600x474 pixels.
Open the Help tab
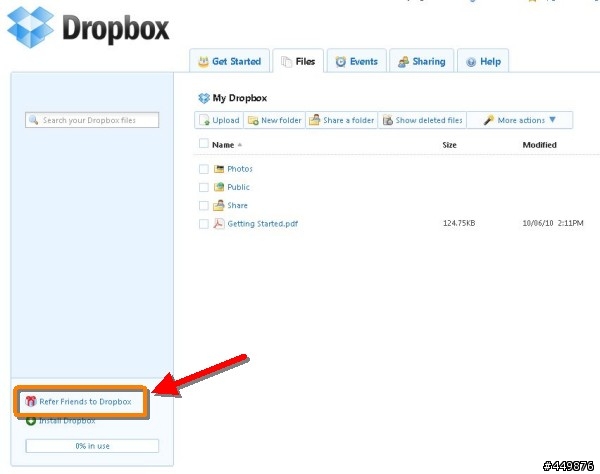483,61
